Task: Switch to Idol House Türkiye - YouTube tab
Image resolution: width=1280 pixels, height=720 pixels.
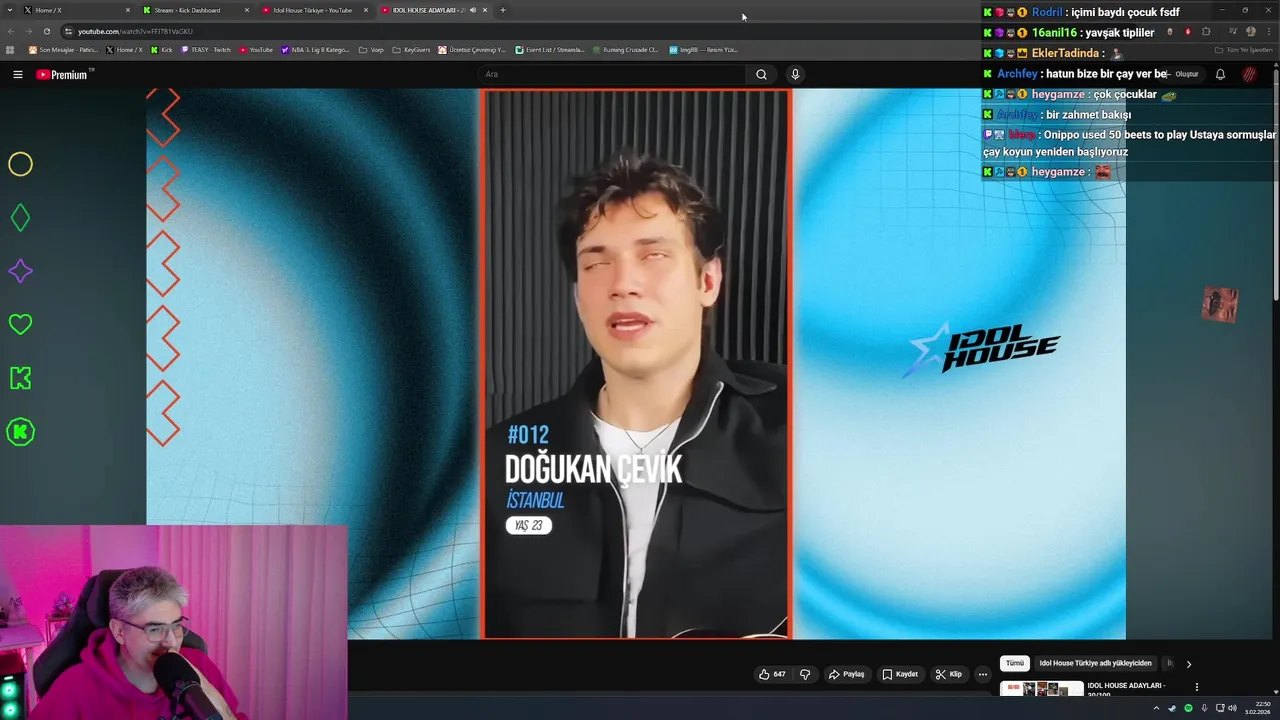Action: pyautogui.click(x=315, y=10)
